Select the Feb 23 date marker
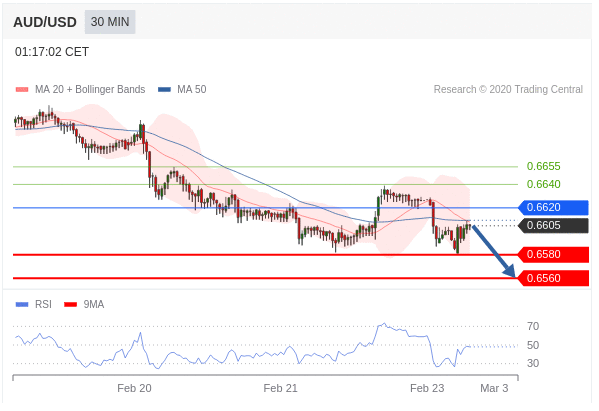 [x=427, y=388]
